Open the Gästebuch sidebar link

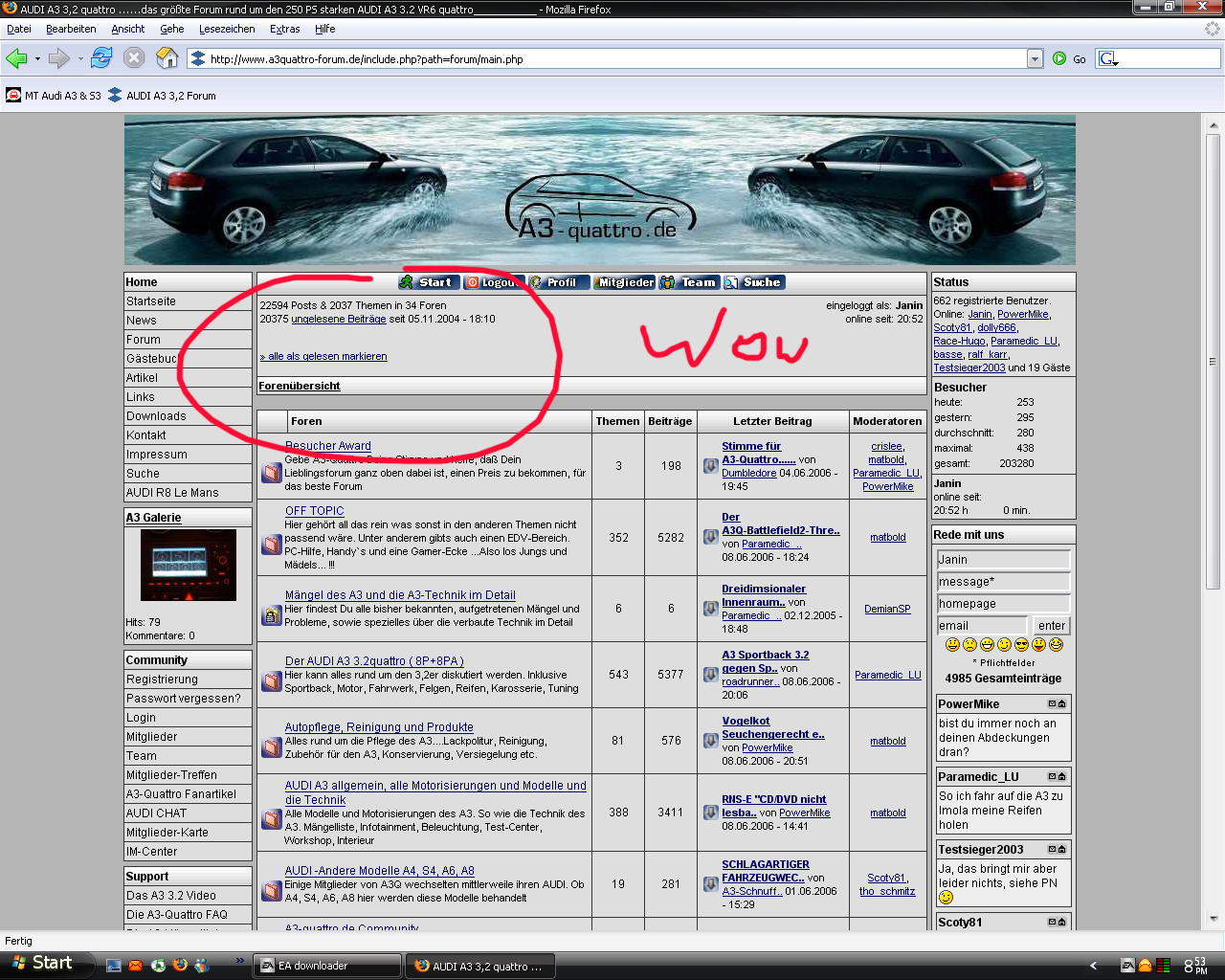(x=153, y=359)
